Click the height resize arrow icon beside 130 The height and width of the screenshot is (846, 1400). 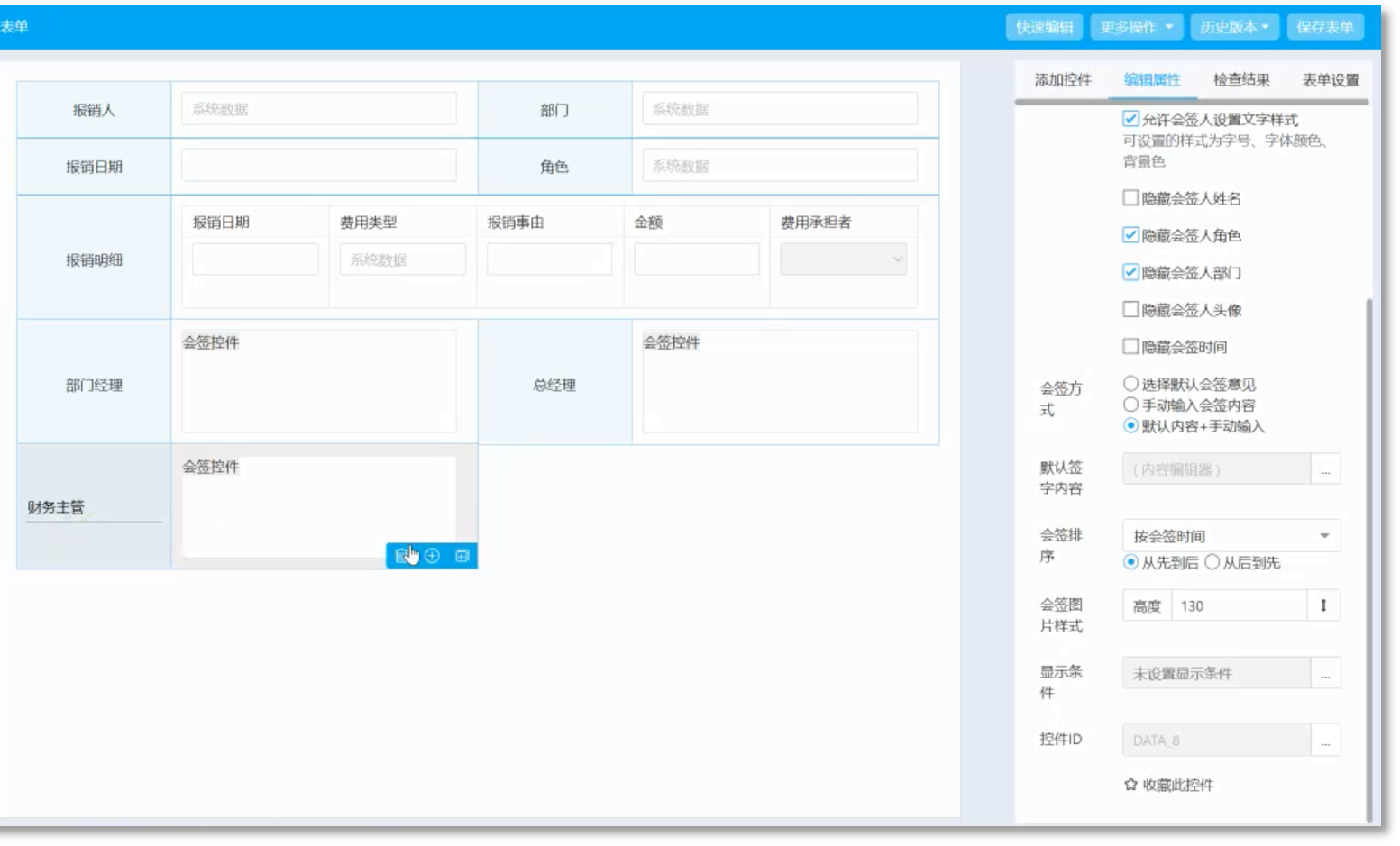1323,606
